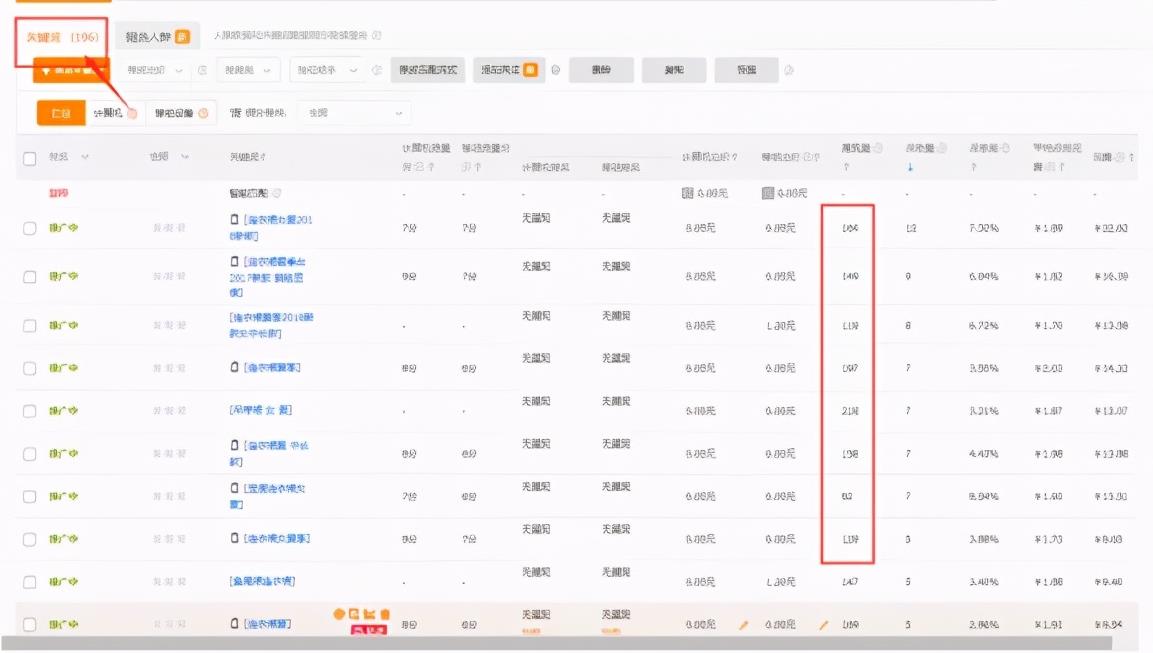
Task: Click the help icon right of the orange-badged grey button
Action: (556, 70)
